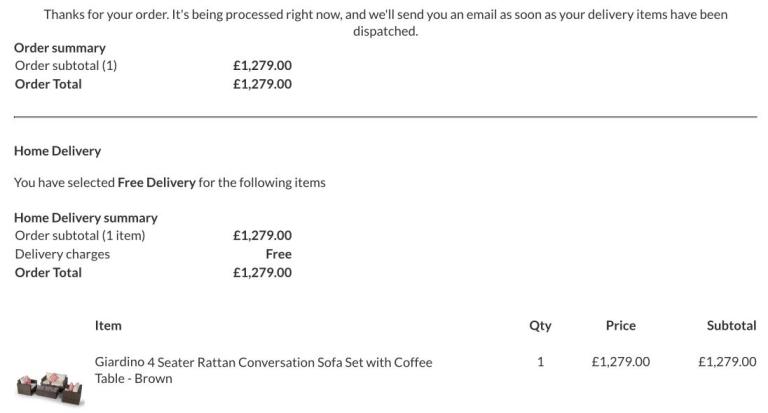Click the item amount in the Subtotal column

[727, 362]
